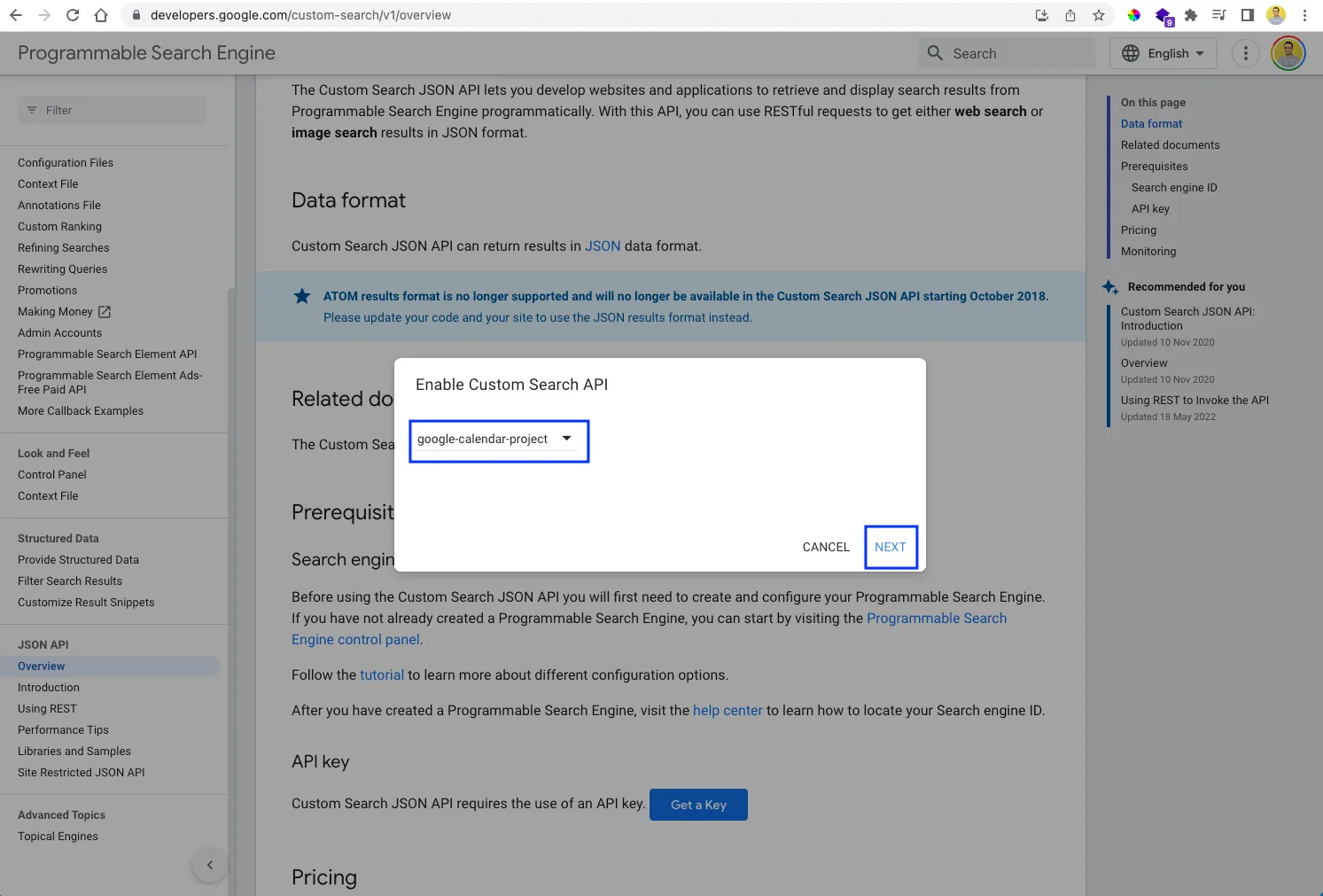Select Control Panel under Look and Feel
Image resolution: width=1323 pixels, height=896 pixels.
click(x=52, y=475)
